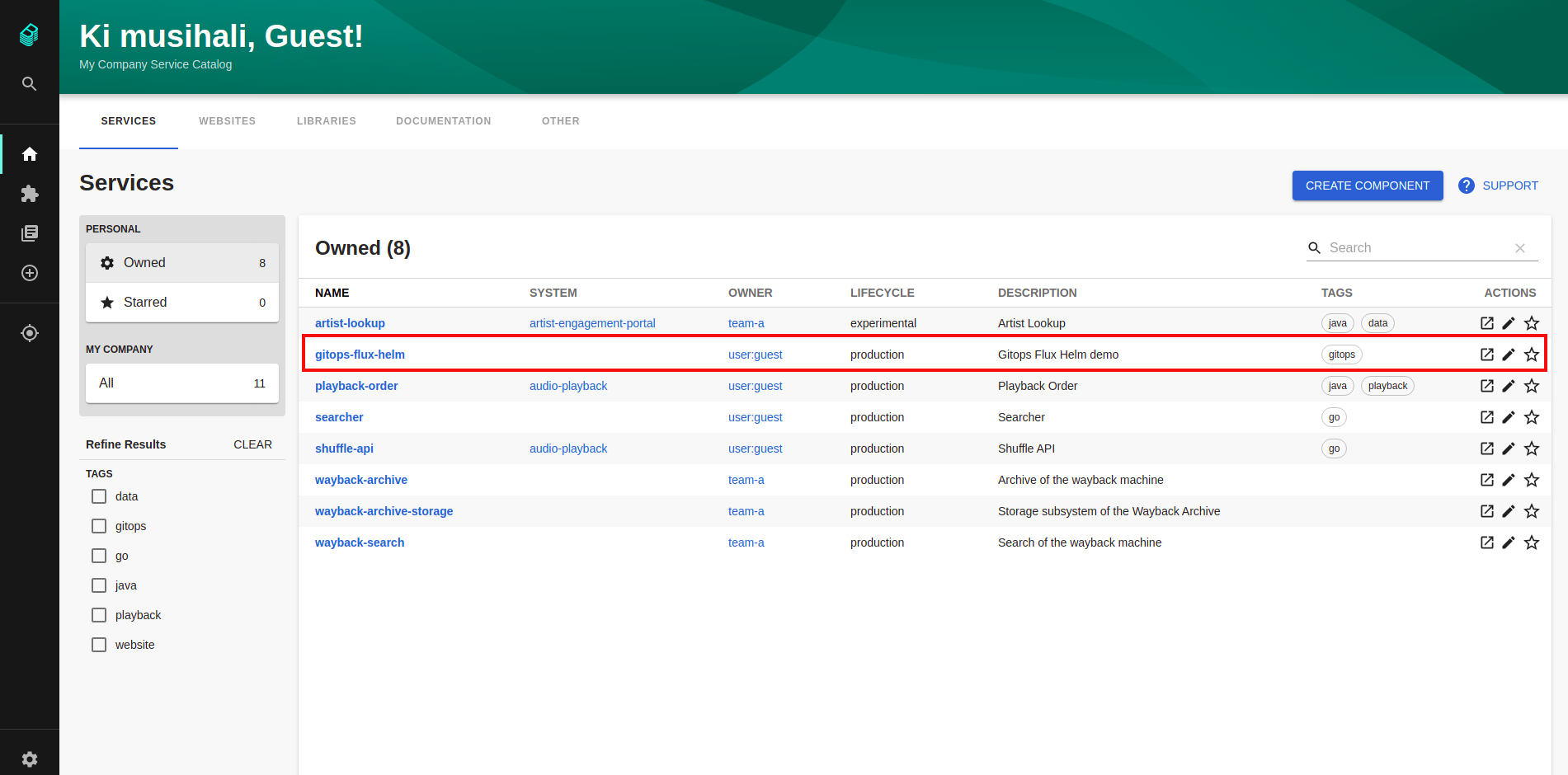Star the wayback-search component

(1532, 542)
